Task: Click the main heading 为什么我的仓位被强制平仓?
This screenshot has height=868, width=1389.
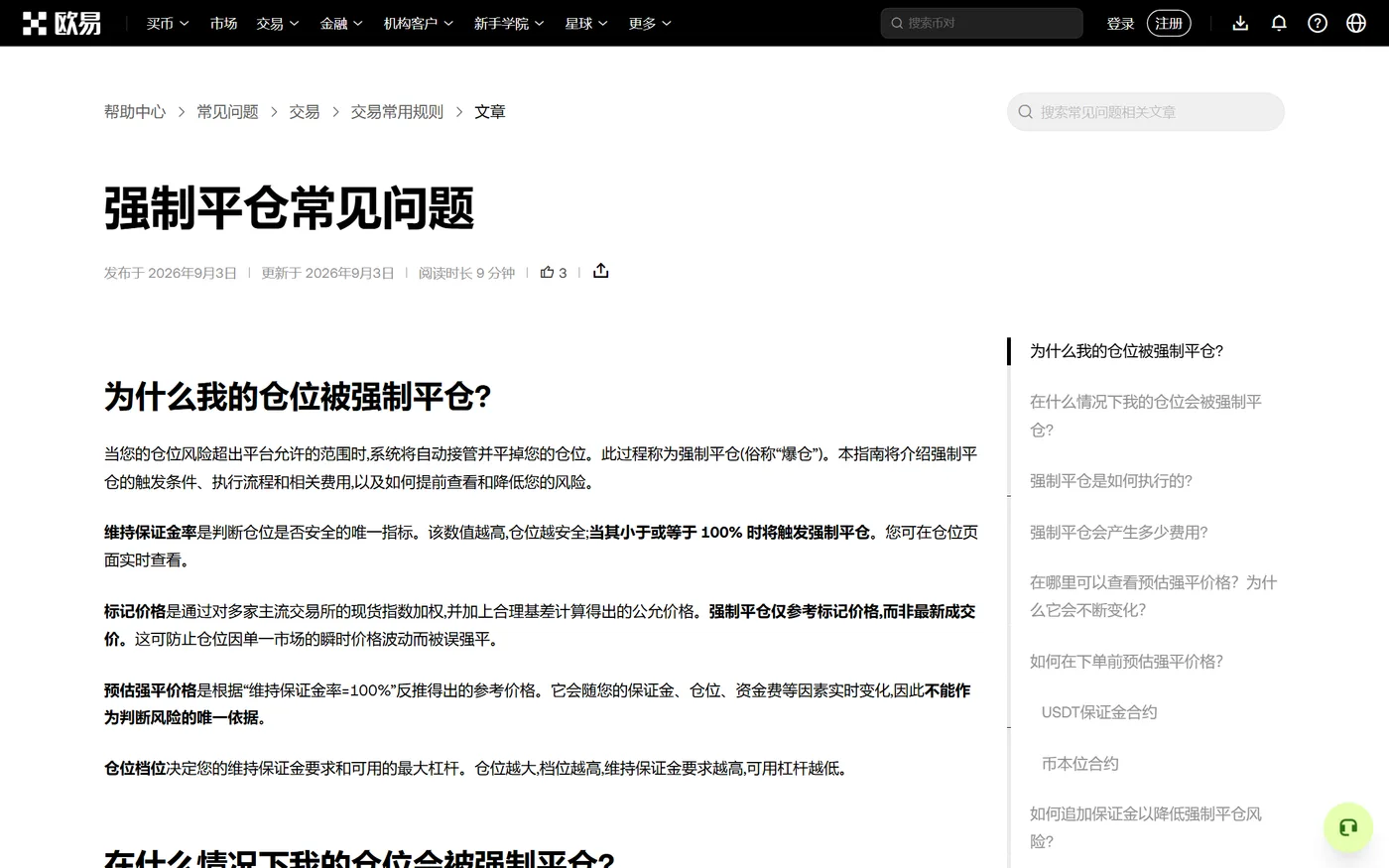Action: click(x=298, y=397)
